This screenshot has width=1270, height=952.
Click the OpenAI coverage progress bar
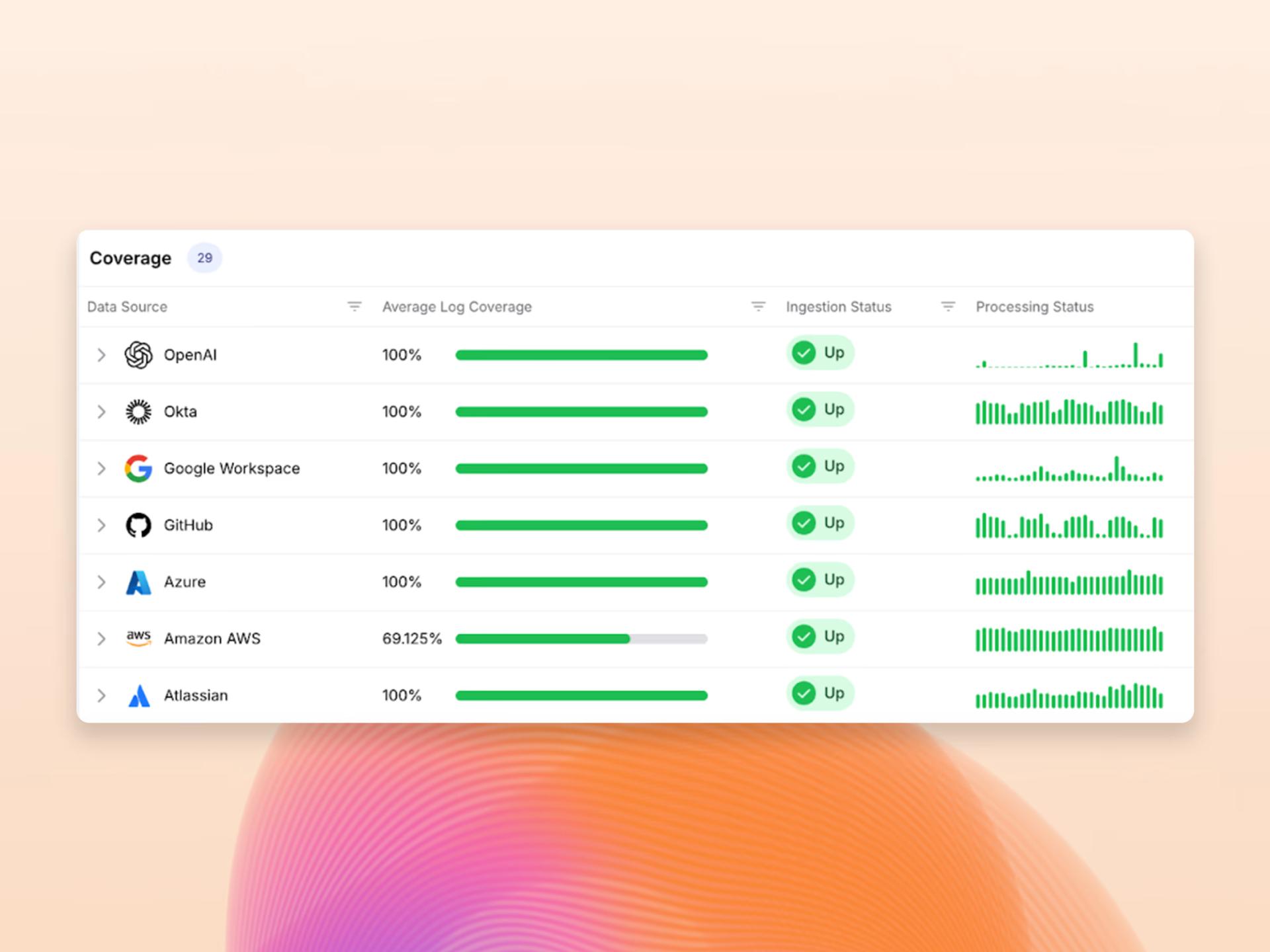(581, 355)
